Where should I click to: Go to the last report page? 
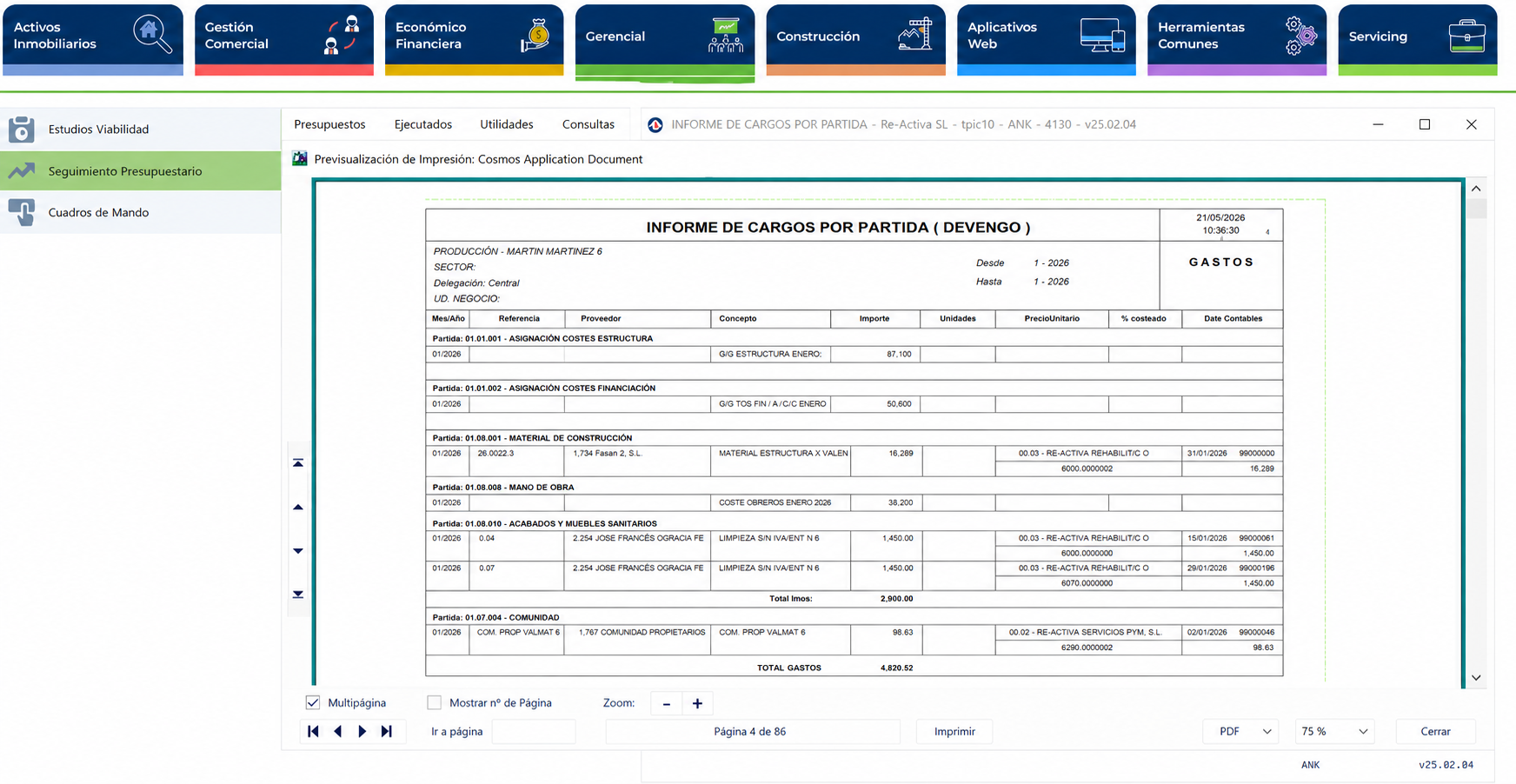coord(387,732)
